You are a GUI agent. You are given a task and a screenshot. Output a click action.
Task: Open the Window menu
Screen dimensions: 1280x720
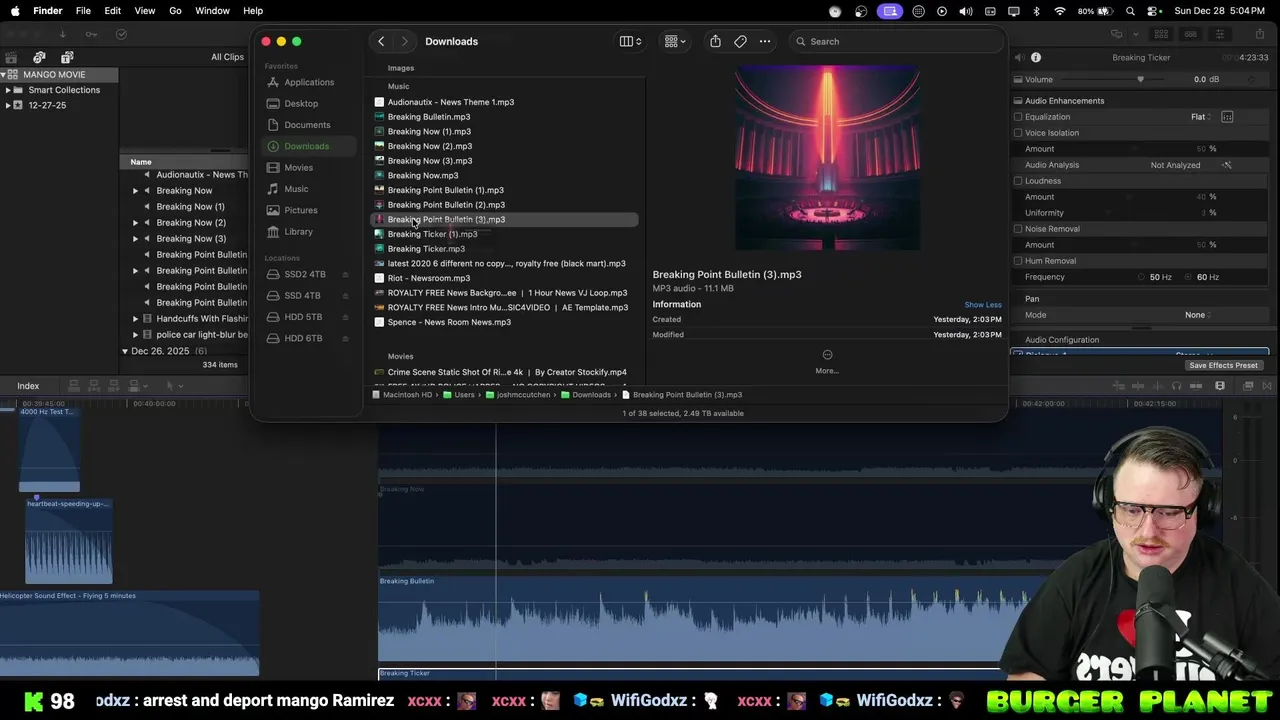click(x=212, y=11)
